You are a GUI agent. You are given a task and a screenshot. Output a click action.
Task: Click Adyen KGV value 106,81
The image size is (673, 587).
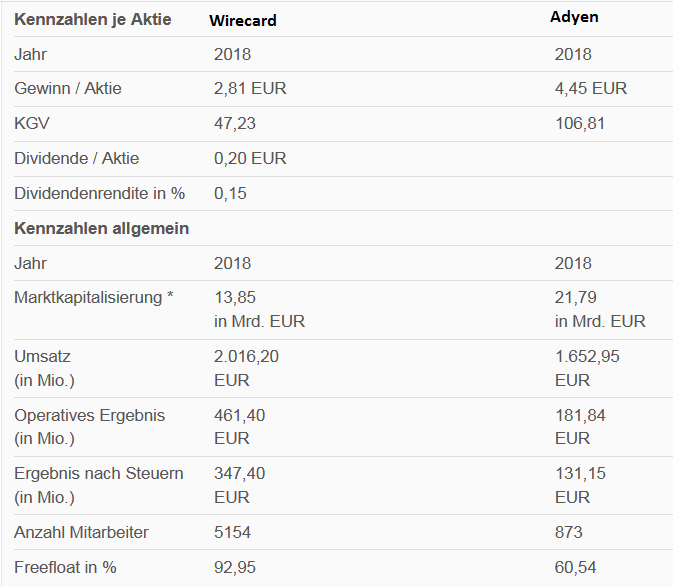pos(580,124)
